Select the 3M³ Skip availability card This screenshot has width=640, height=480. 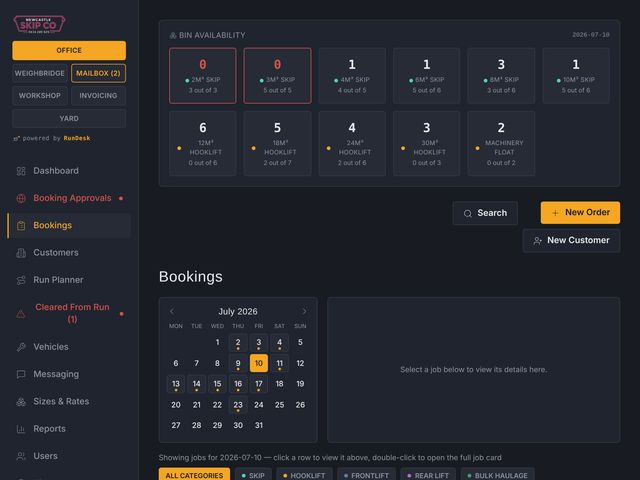(278, 76)
